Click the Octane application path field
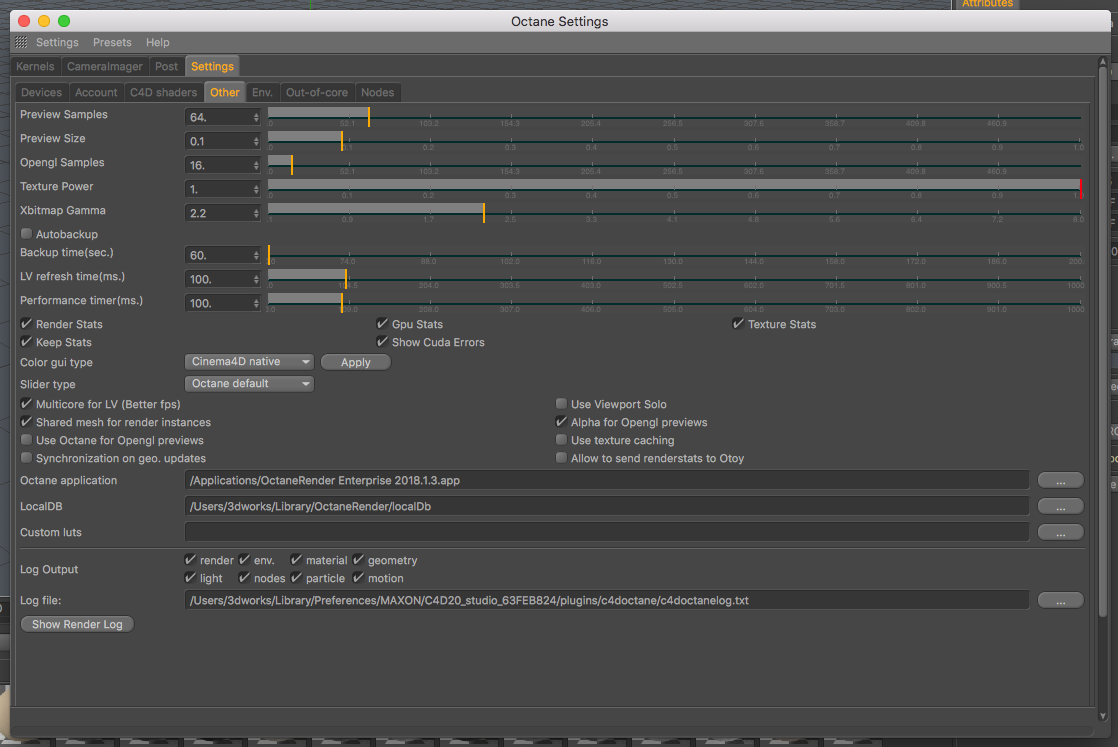 pos(606,480)
